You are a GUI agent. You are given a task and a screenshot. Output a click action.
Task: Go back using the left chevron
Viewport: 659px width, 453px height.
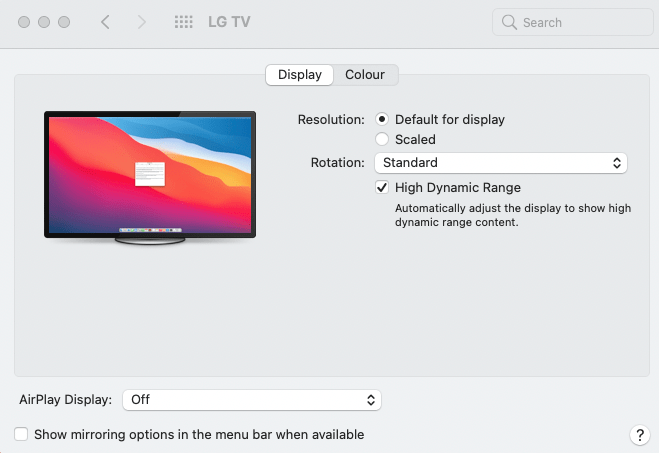(105, 22)
